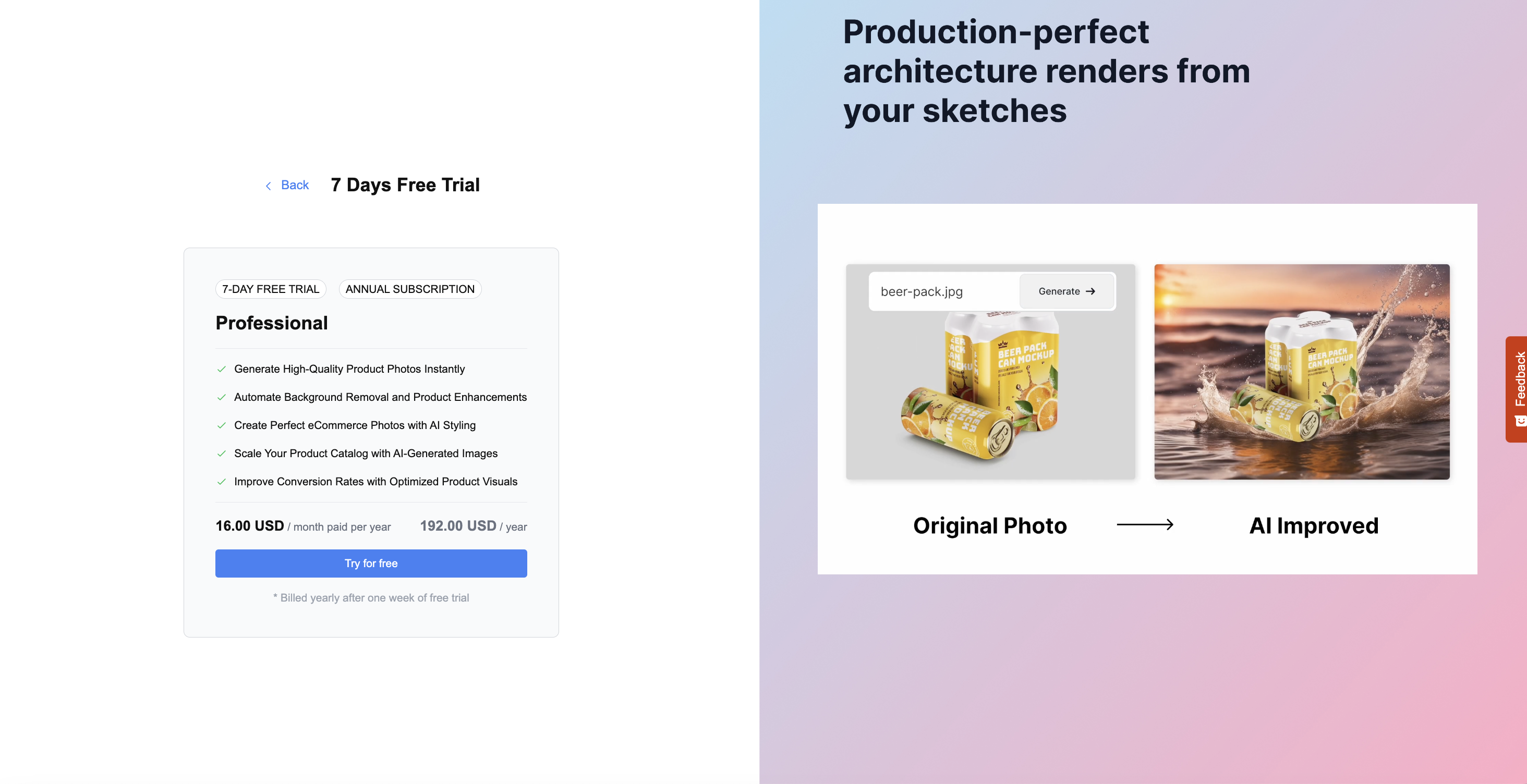This screenshot has width=1527, height=784.
Task: Click the long arrow between Original and AI Improved
Action: pyautogui.click(x=1145, y=524)
